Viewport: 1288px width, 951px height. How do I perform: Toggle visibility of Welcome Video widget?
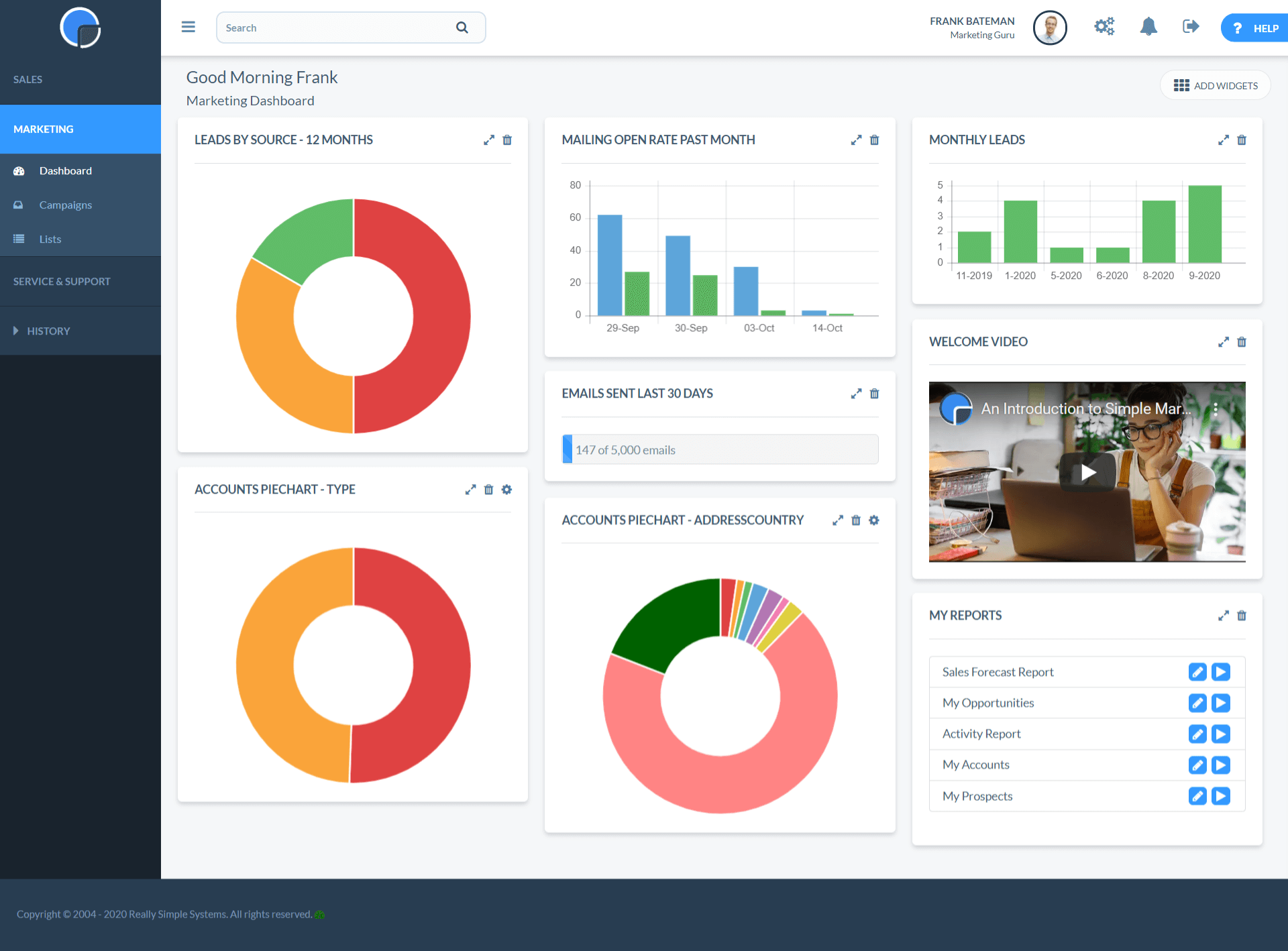click(x=1224, y=341)
